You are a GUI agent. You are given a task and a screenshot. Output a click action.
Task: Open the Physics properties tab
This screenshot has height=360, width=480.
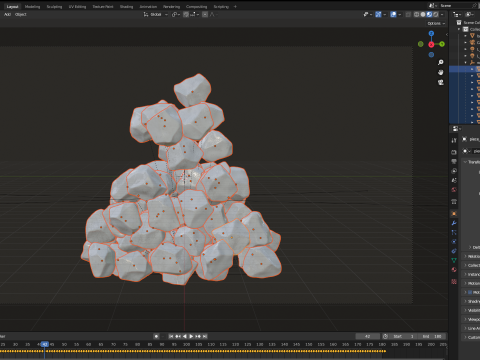[454, 242]
